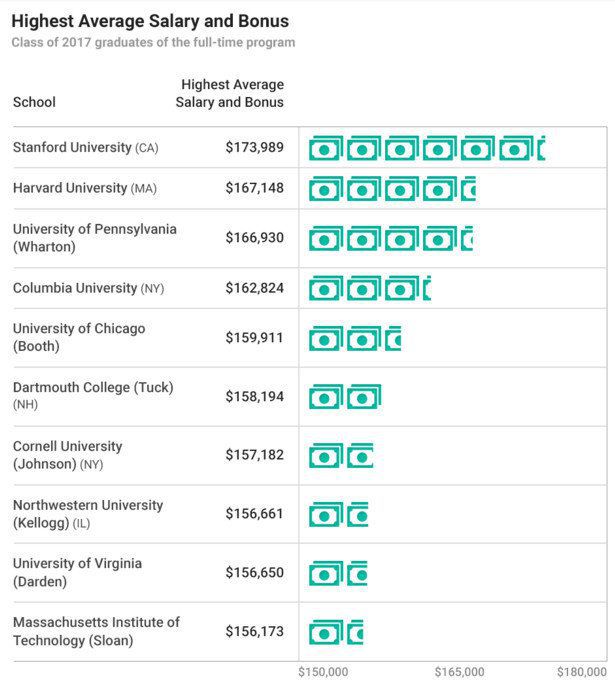Click second money icon in Dartmouth row
The width and height of the screenshot is (615, 688).
click(364, 397)
